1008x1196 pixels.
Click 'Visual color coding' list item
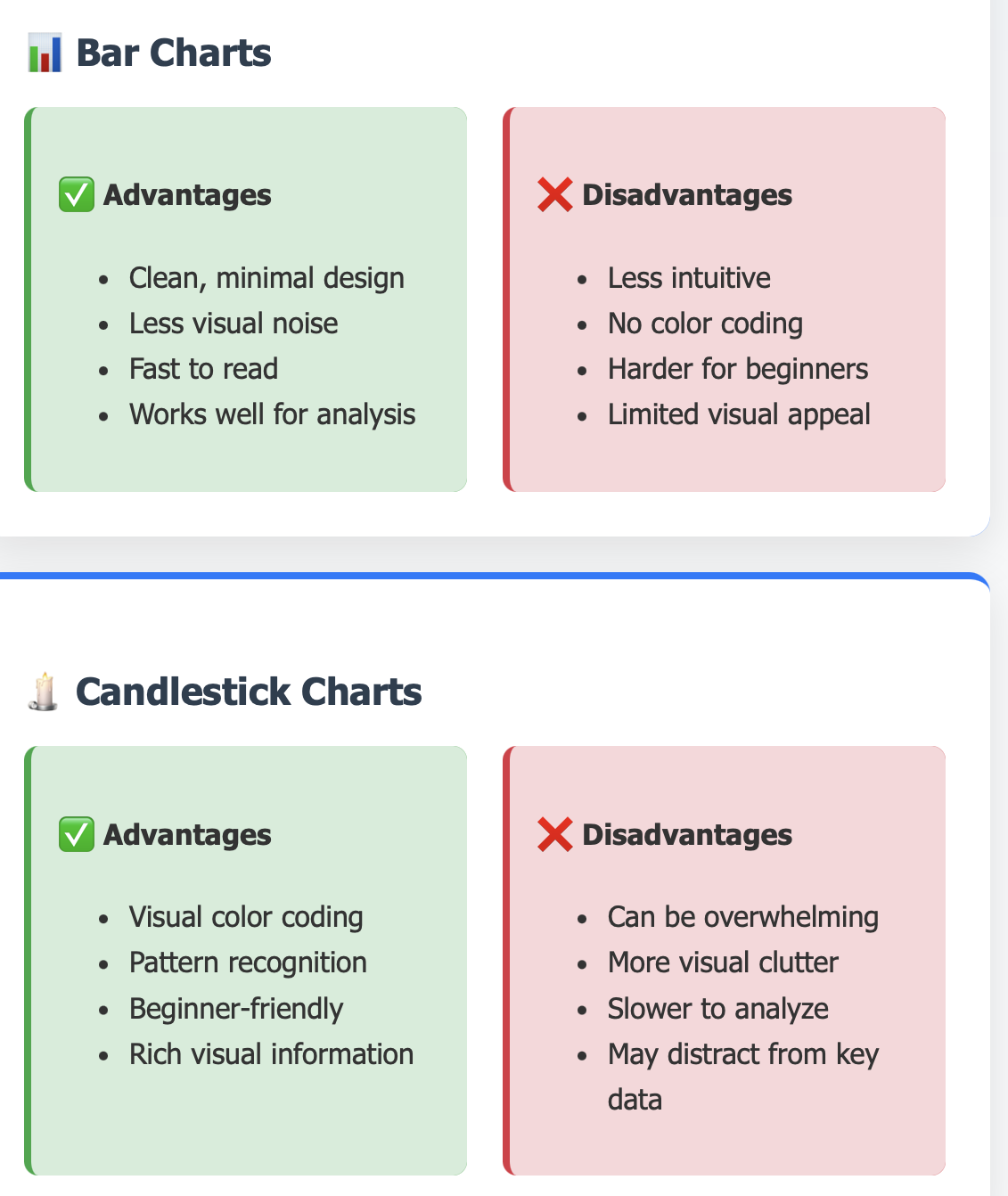coord(246,917)
